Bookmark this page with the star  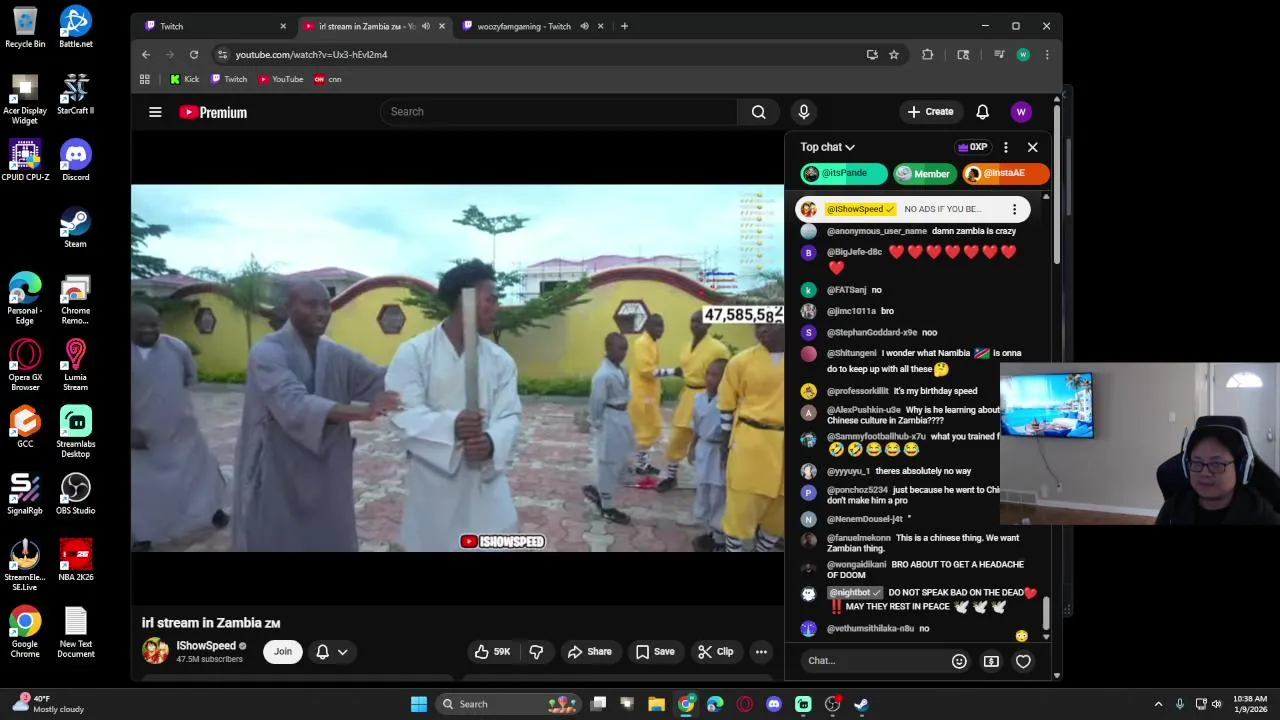coord(894,54)
